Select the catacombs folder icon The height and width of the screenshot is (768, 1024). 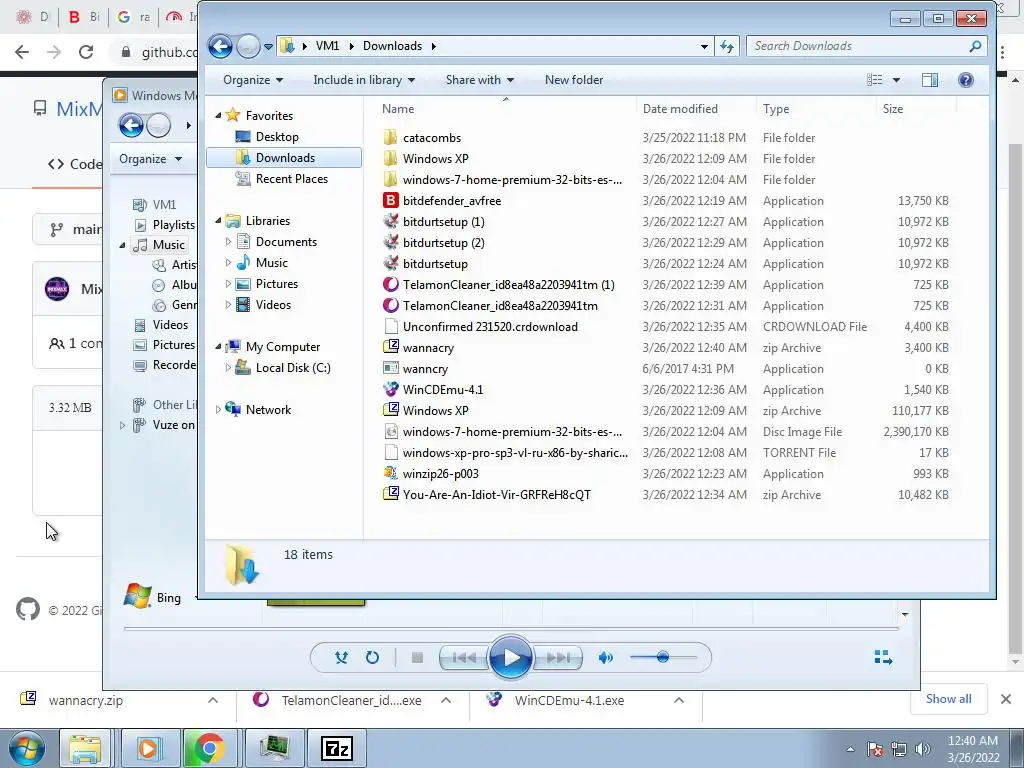click(391, 138)
